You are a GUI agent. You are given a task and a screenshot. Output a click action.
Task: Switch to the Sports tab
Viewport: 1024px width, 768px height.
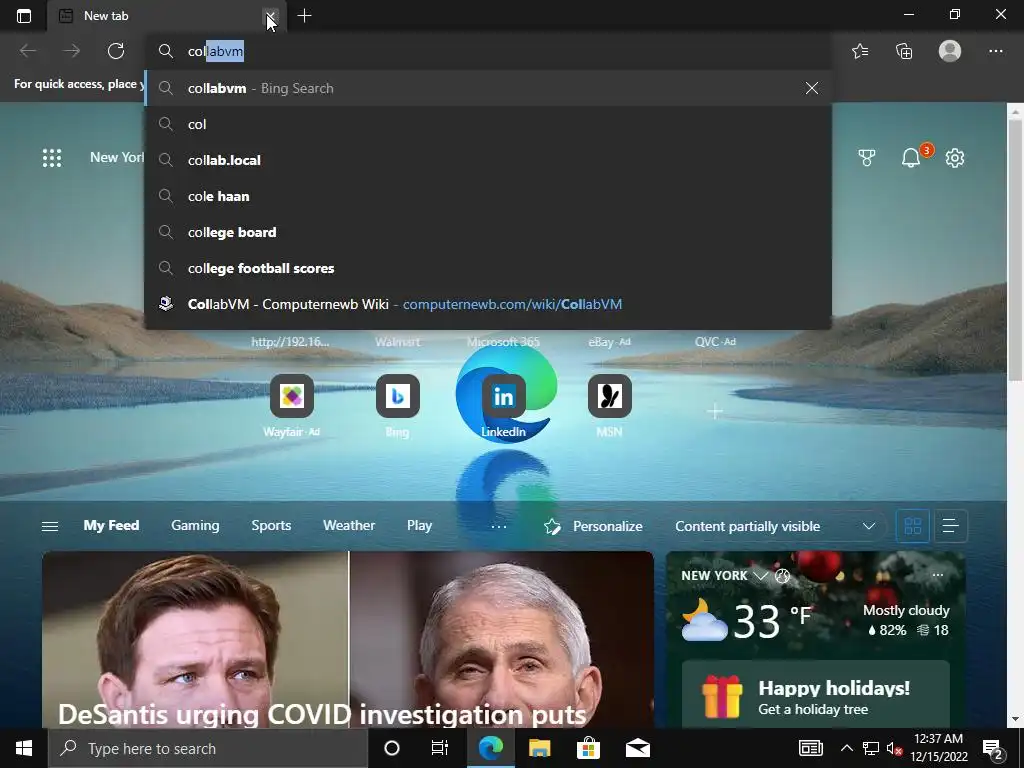271,525
